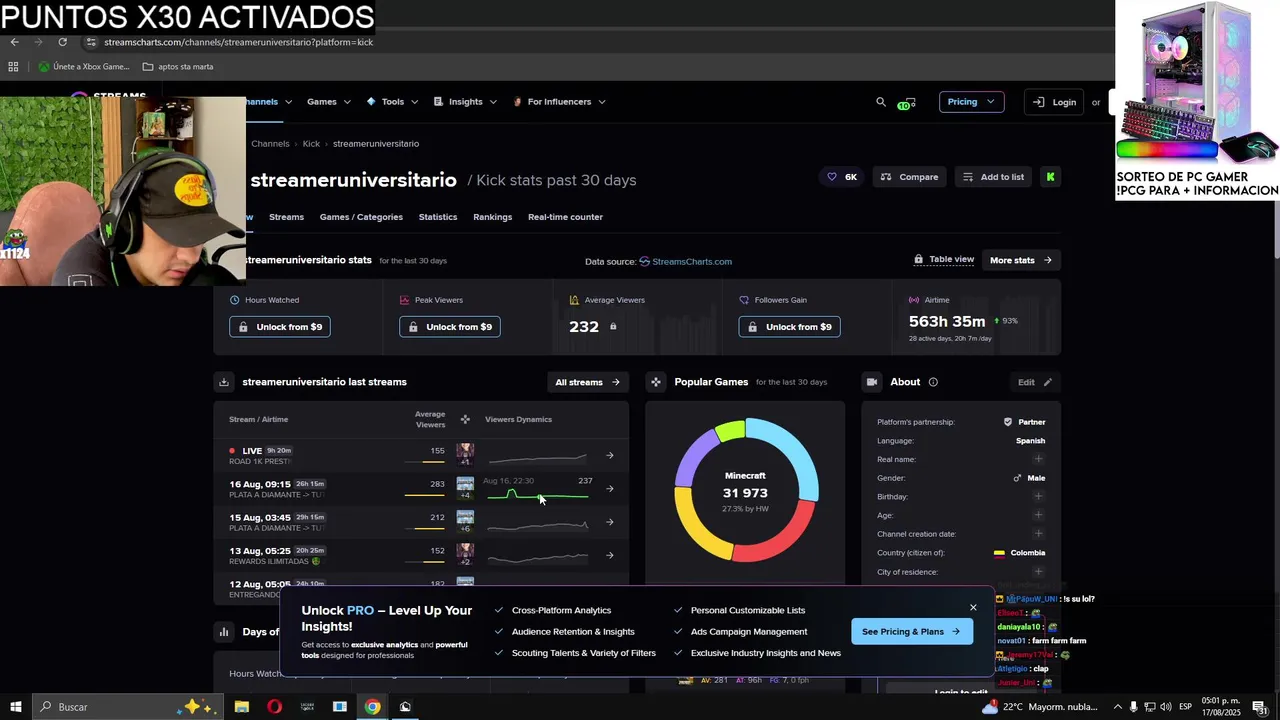The width and height of the screenshot is (1280, 720).
Task: Click the Kick breadcrumb link
Action: (311, 144)
